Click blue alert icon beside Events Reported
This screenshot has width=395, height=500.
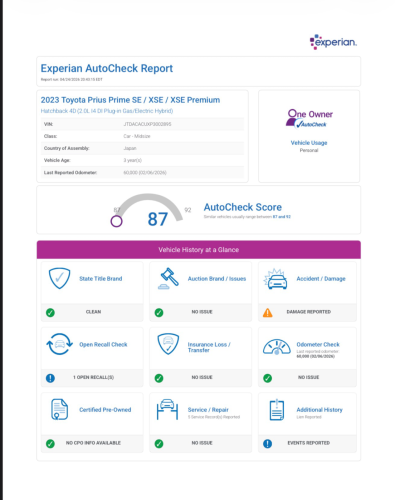coord(268,444)
